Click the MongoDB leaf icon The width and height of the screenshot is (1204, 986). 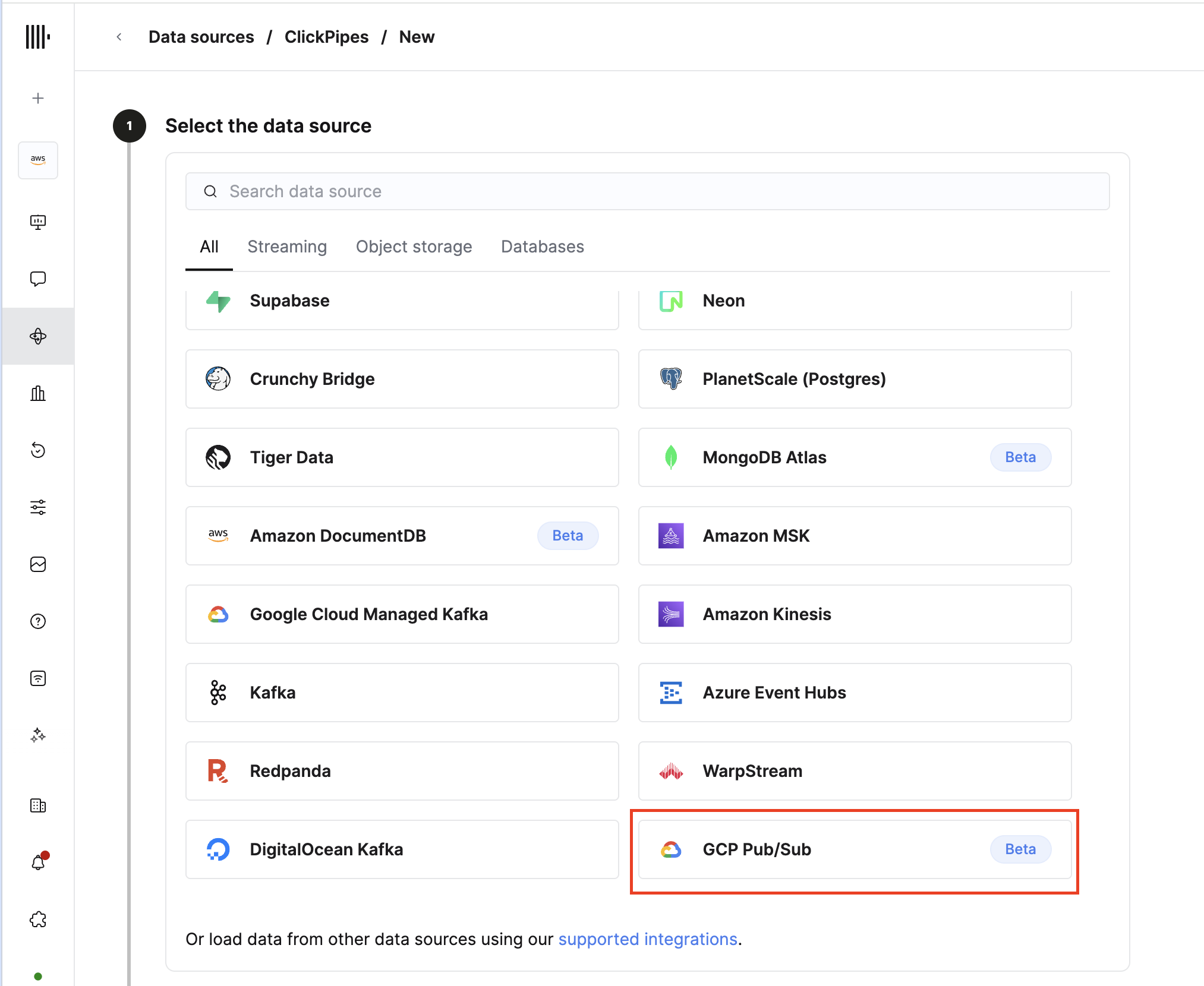(x=671, y=457)
